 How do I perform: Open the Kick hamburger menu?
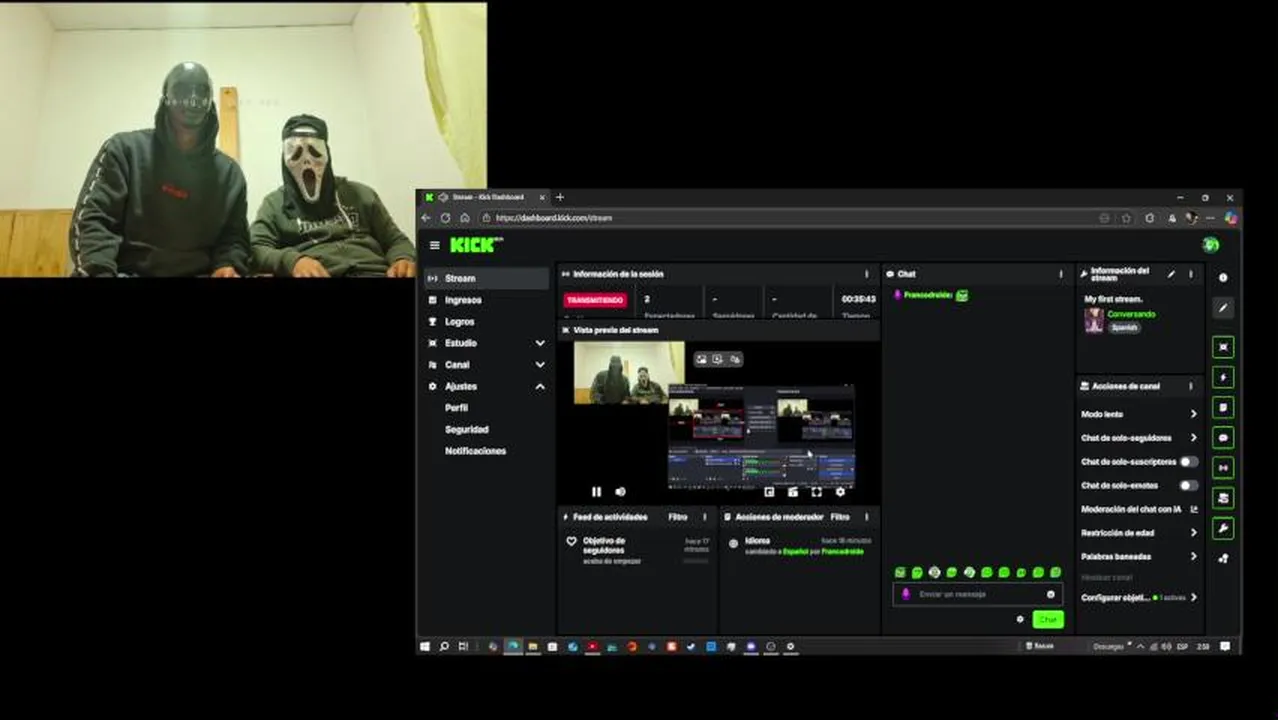click(434, 245)
